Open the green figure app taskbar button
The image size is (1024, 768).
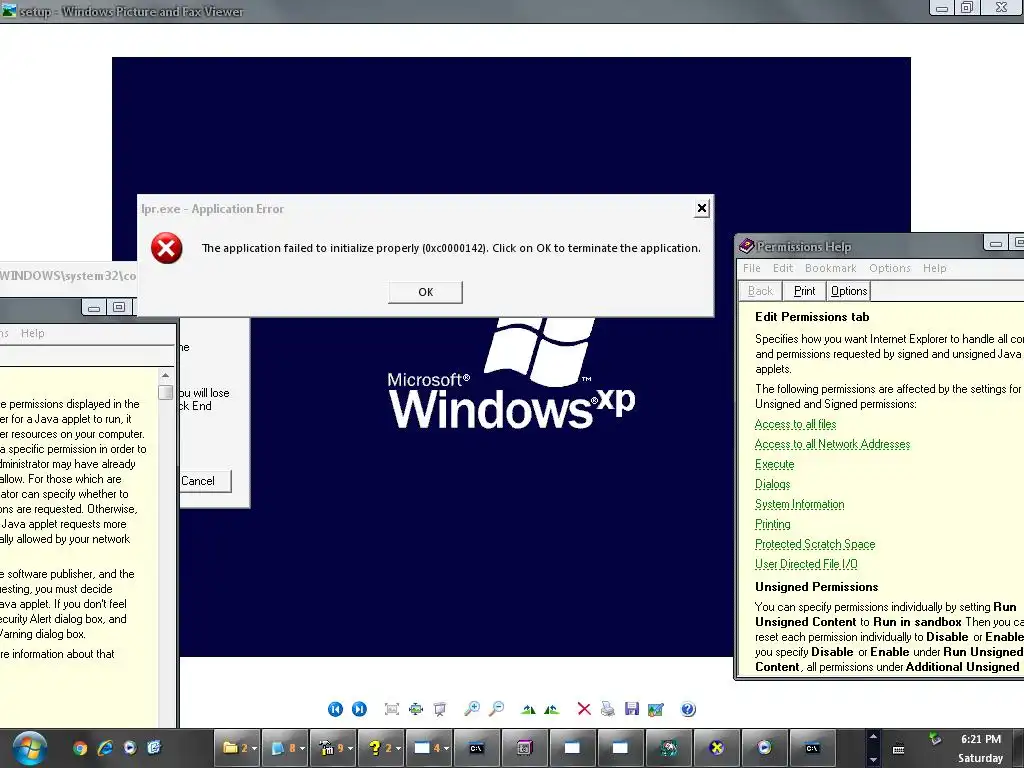[x=668, y=748]
